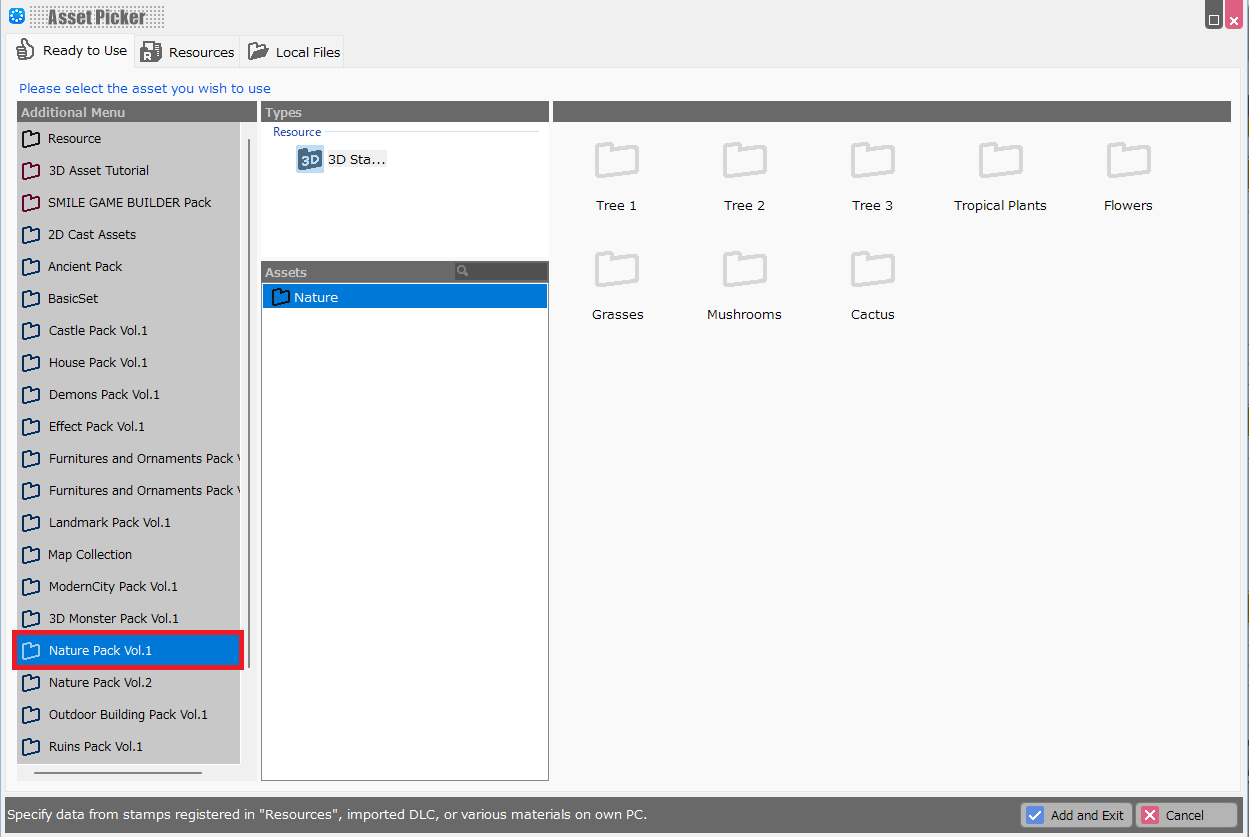Open the Flowers folder icon
Screen dimensions: 1249x837
[1128, 160]
